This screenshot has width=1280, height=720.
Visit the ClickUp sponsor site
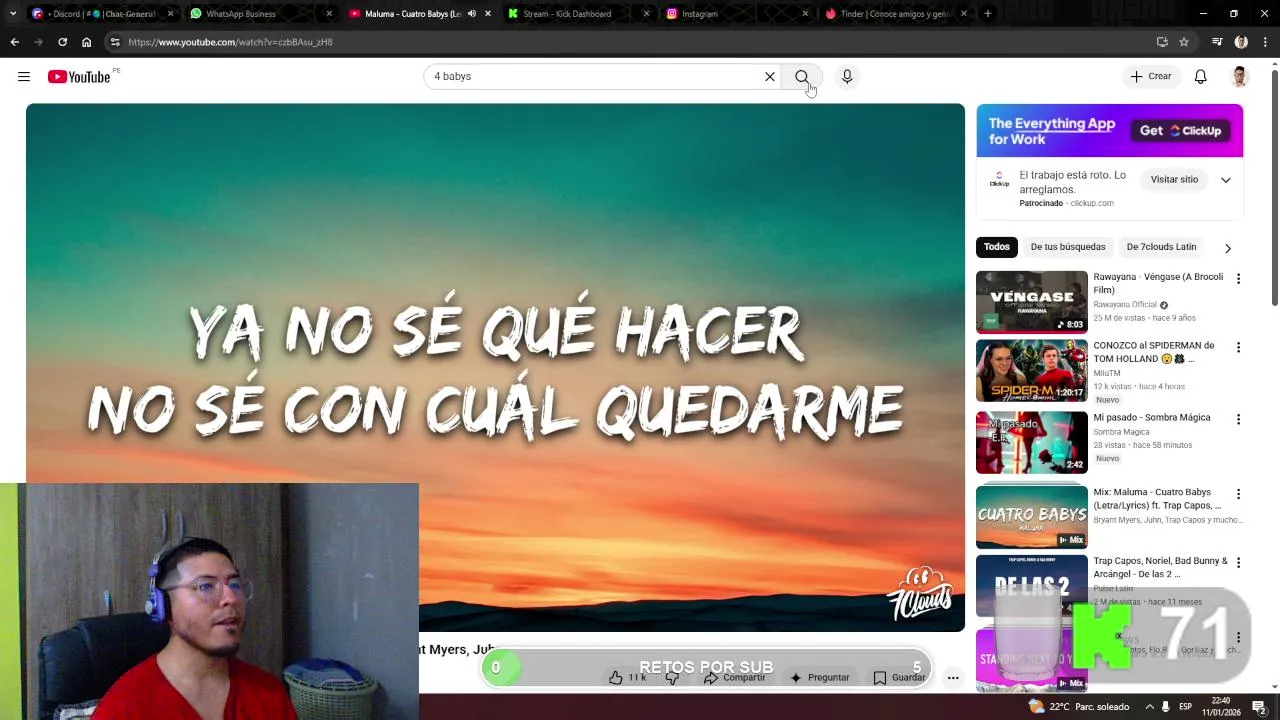(x=1174, y=180)
